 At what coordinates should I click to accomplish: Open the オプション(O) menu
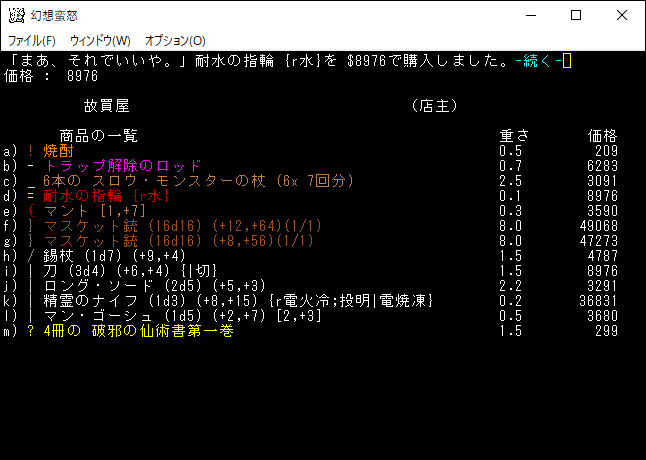pos(175,41)
